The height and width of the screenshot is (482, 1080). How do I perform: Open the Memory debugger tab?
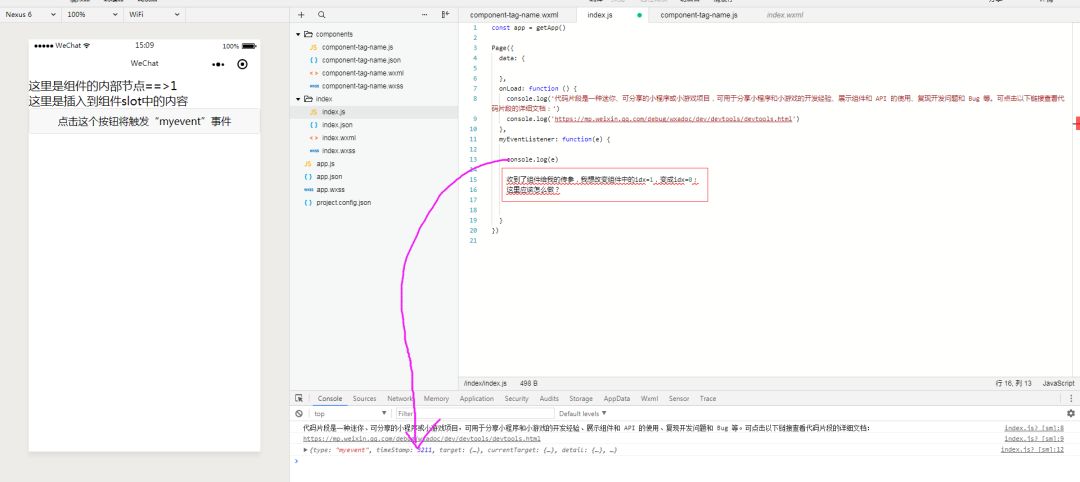[436, 399]
